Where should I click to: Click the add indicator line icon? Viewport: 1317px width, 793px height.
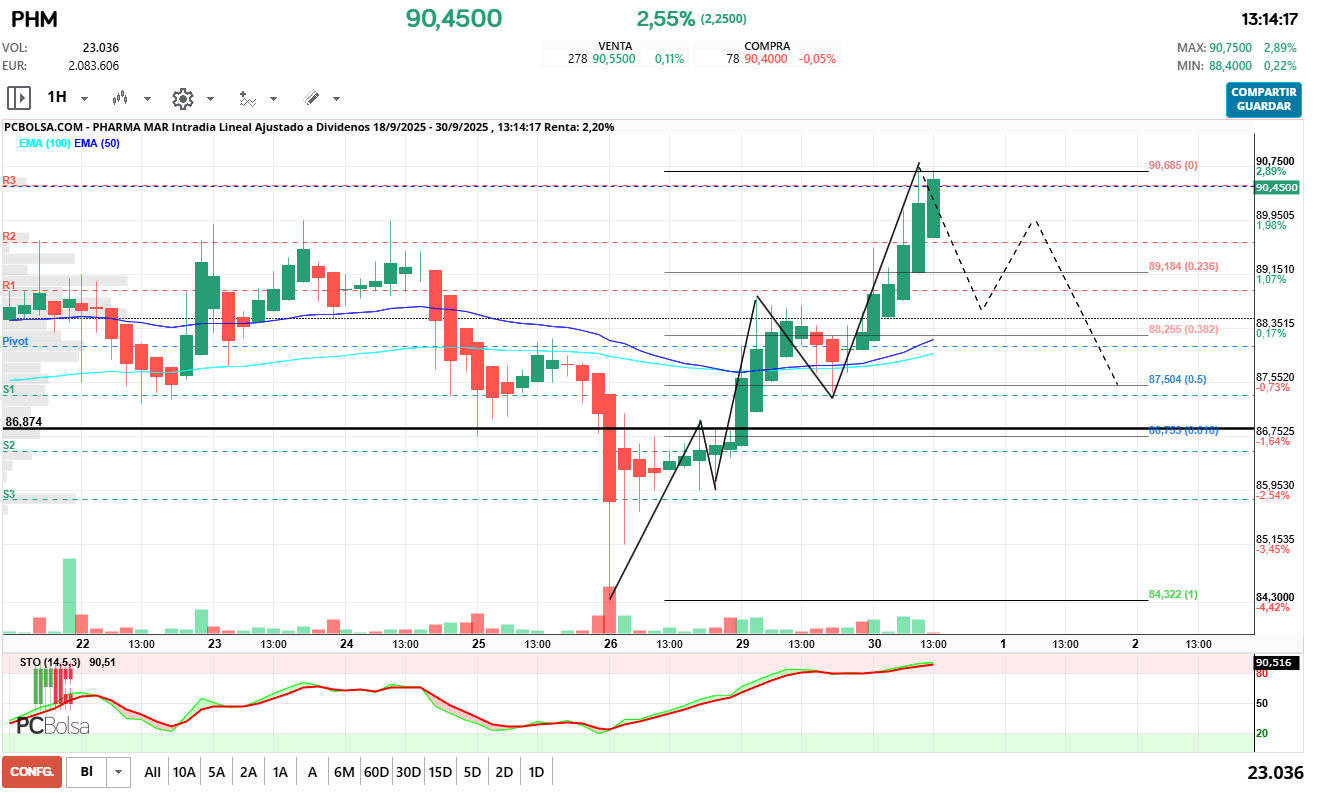(x=247, y=98)
